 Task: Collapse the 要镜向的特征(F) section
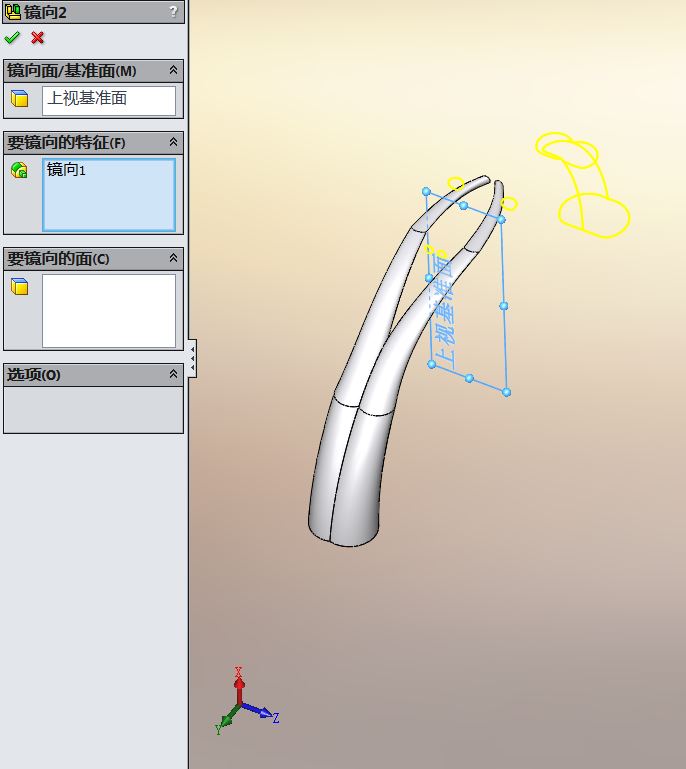[x=173, y=143]
